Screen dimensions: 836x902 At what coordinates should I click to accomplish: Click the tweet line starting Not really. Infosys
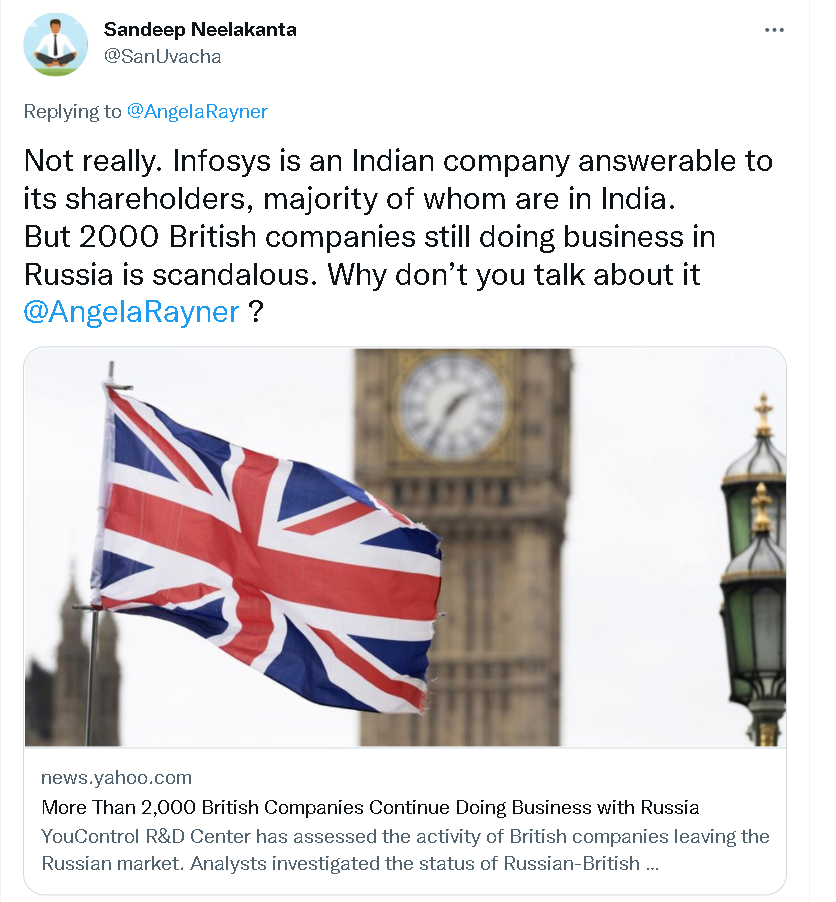click(x=398, y=161)
